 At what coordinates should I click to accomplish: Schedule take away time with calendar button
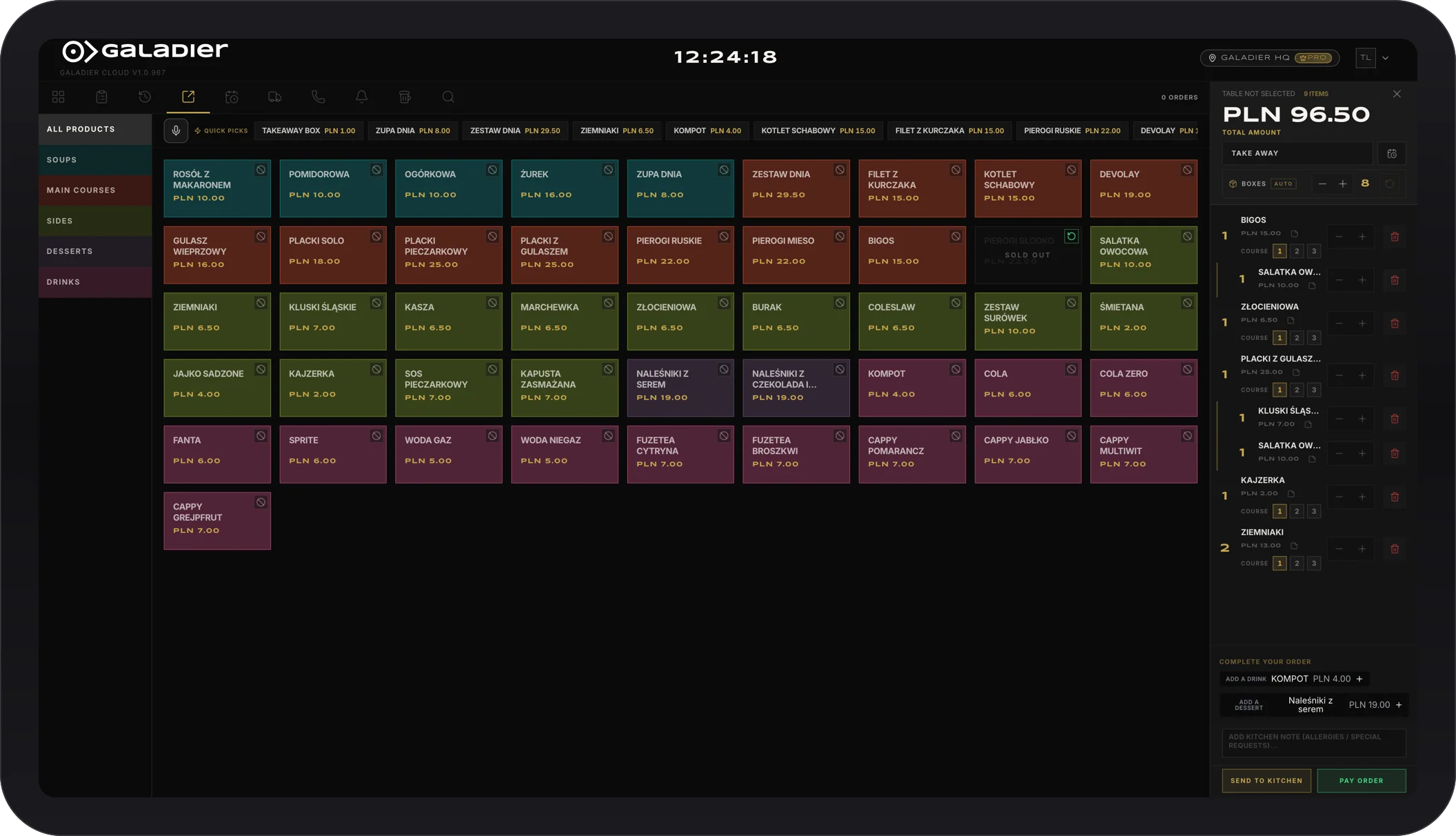(1392, 154)
